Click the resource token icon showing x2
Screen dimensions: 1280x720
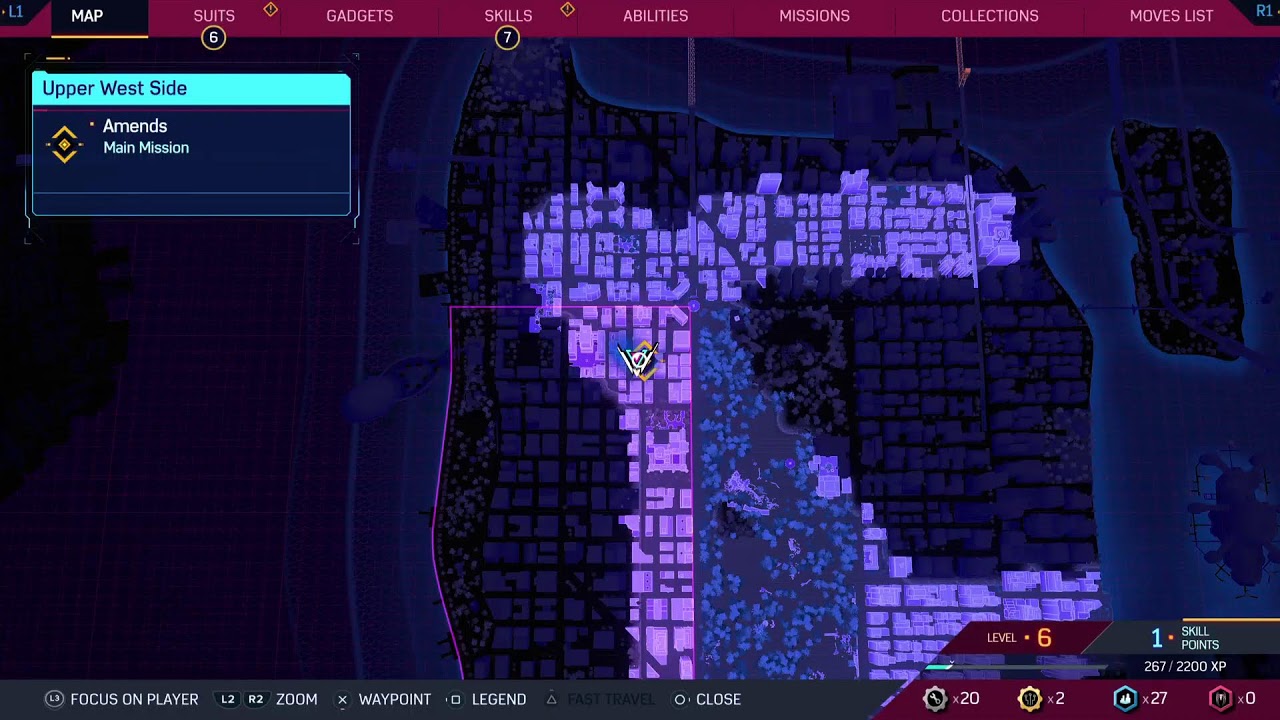(x=1030, y=699)
